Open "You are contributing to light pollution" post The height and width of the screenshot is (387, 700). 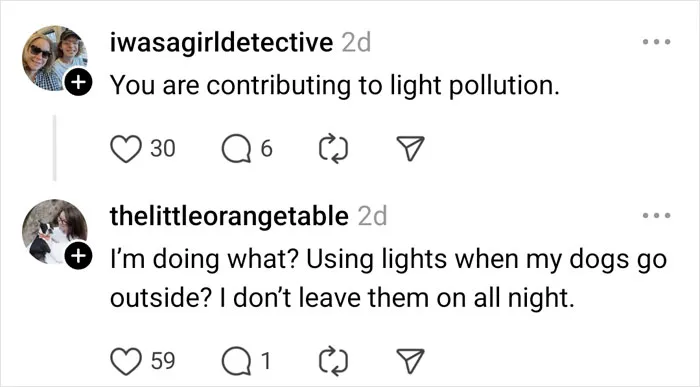334,85
